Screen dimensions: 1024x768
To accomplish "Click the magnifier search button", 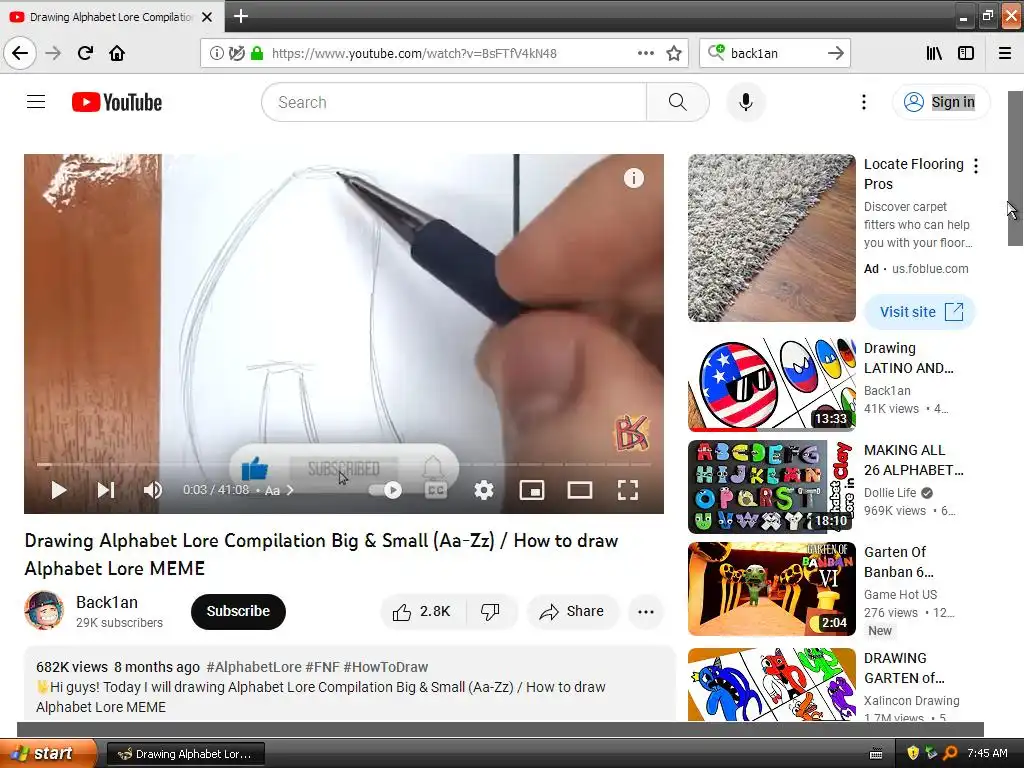I will coord(678,102).
